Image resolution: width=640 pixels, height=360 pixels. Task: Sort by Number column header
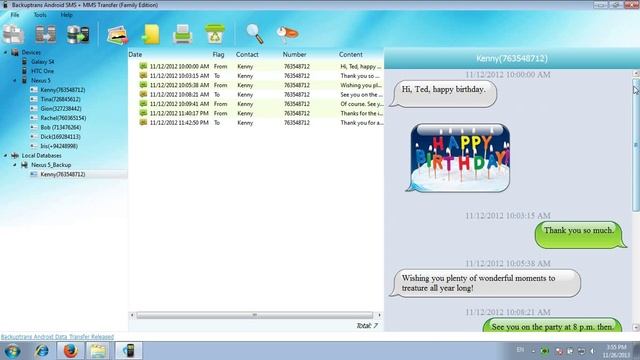(x=294, y=54)
